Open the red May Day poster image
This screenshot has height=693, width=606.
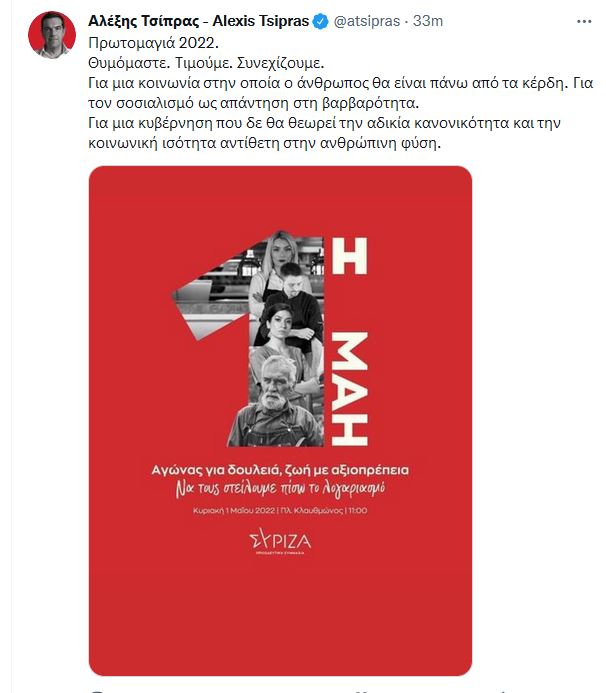coord(280,420)
